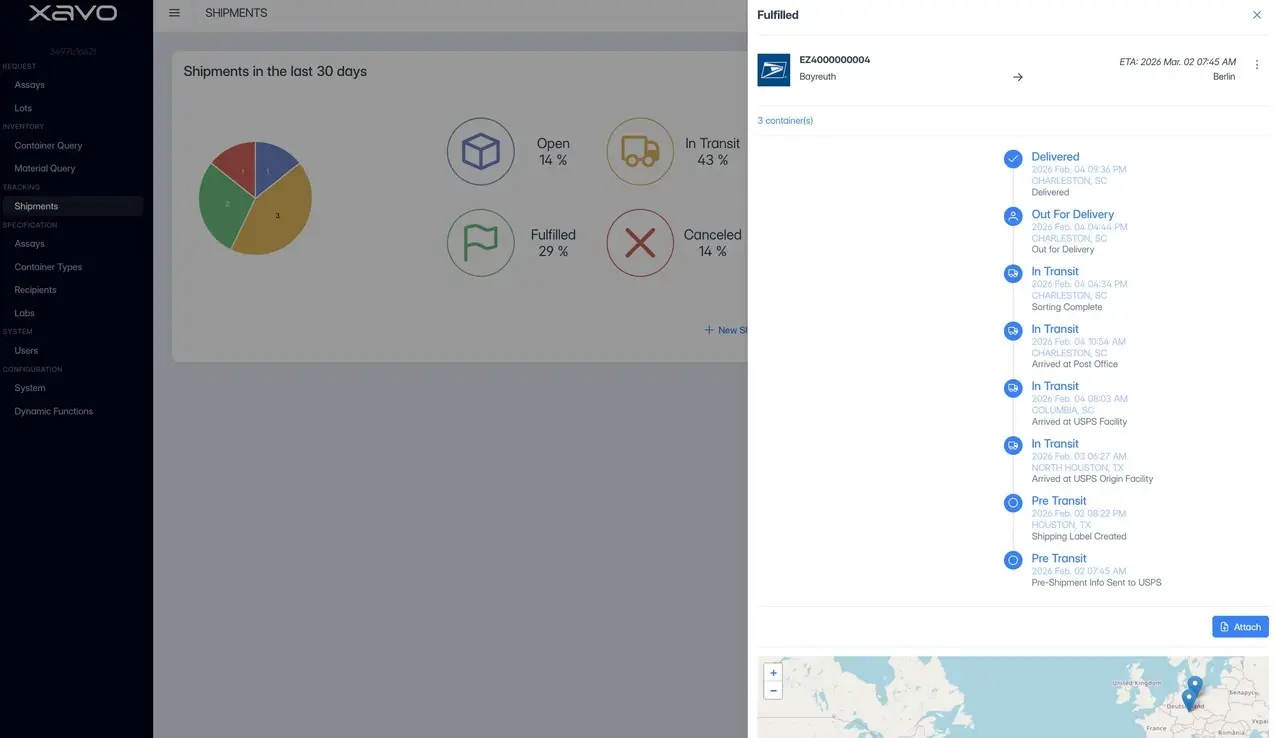Click the origin city Bayreuth
The width and height of the screenshot is (1276, 738).
(x=818, y=77)
